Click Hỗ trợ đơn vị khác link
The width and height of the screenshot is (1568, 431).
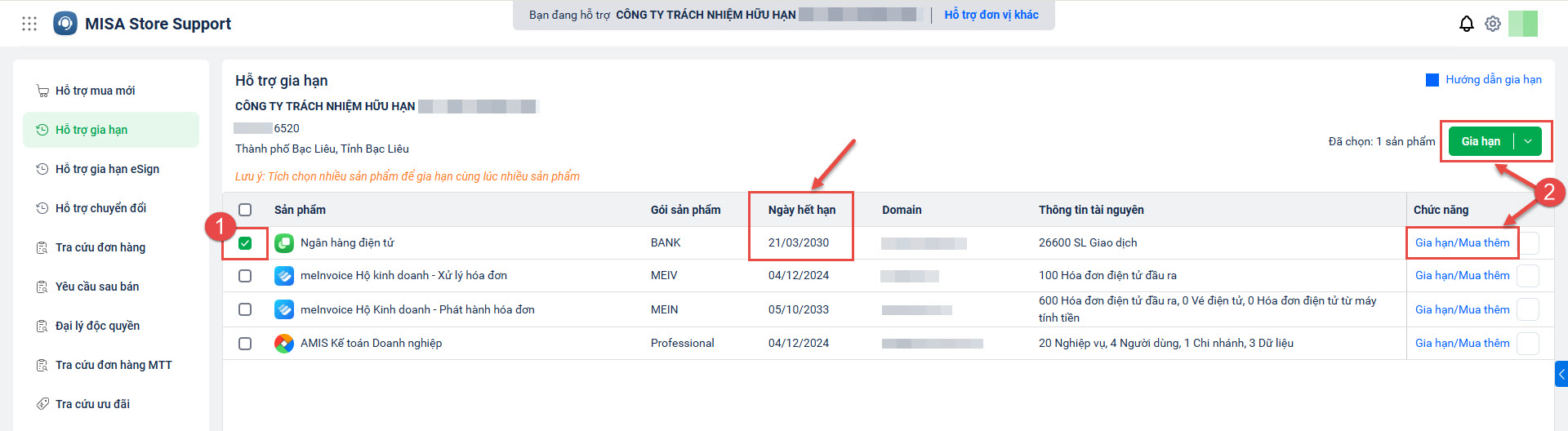tap(991, 15)
